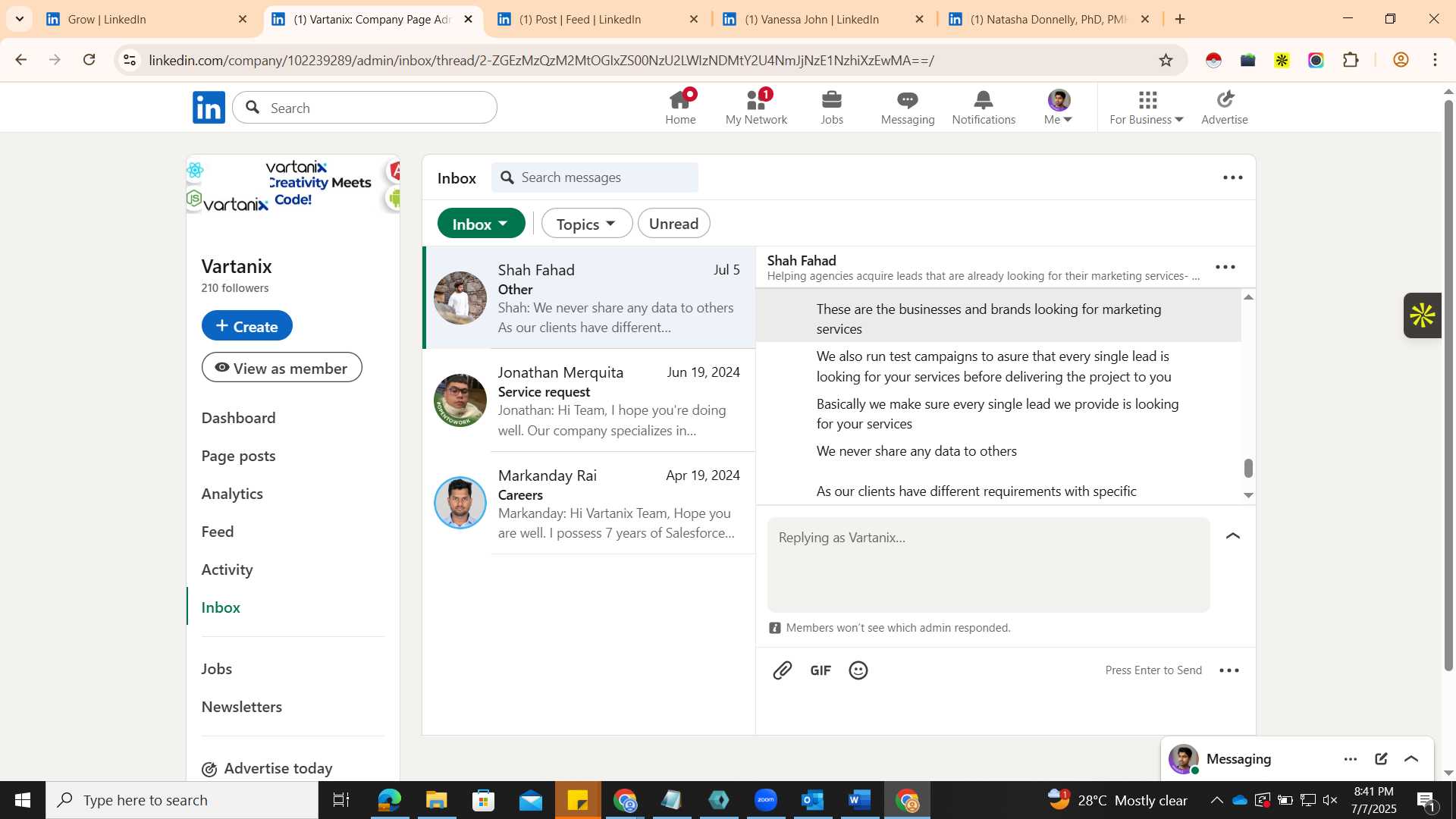Open Activity in the sidebar
The height and width of the screenshot is (819, 1456).
(227, 570)
